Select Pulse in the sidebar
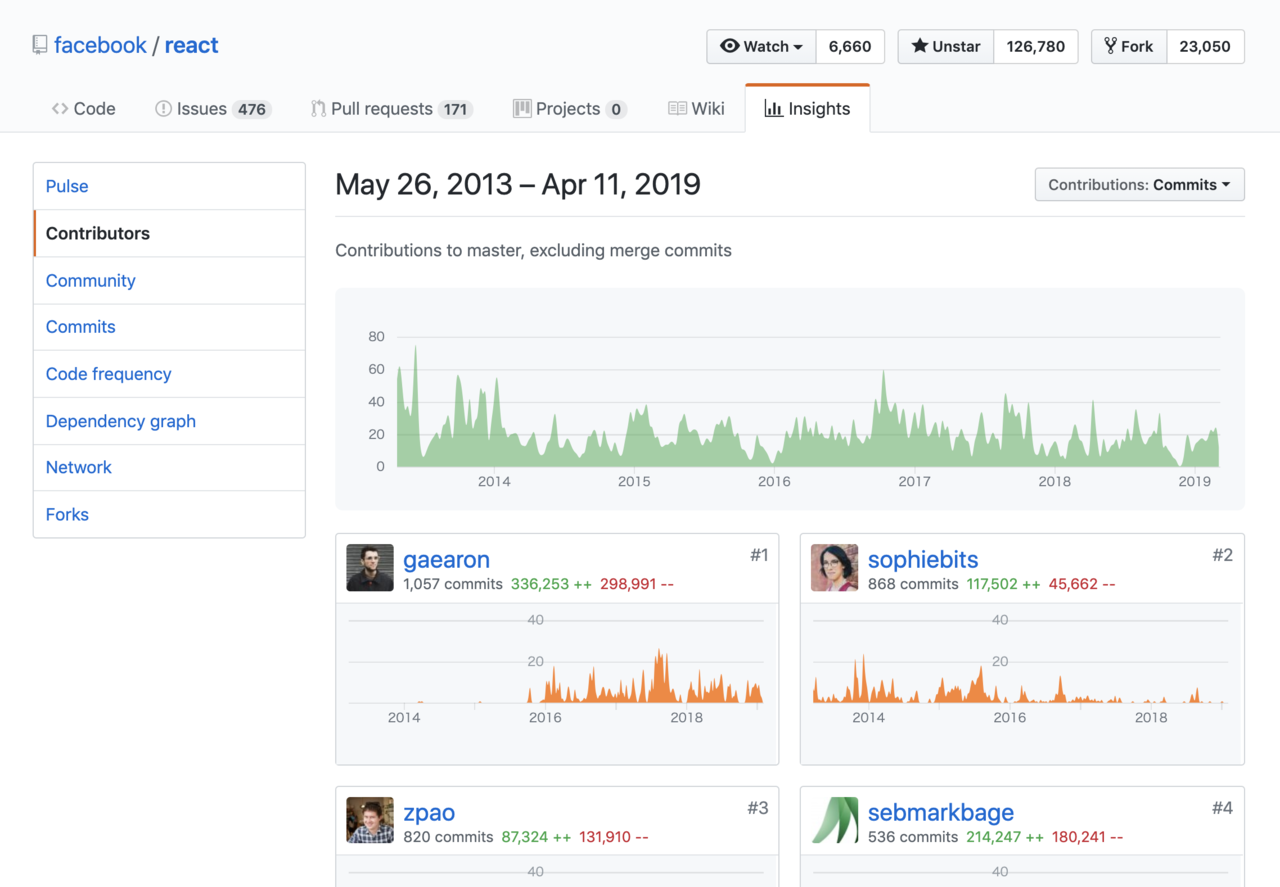The image size is (1280, 887). 67,186
